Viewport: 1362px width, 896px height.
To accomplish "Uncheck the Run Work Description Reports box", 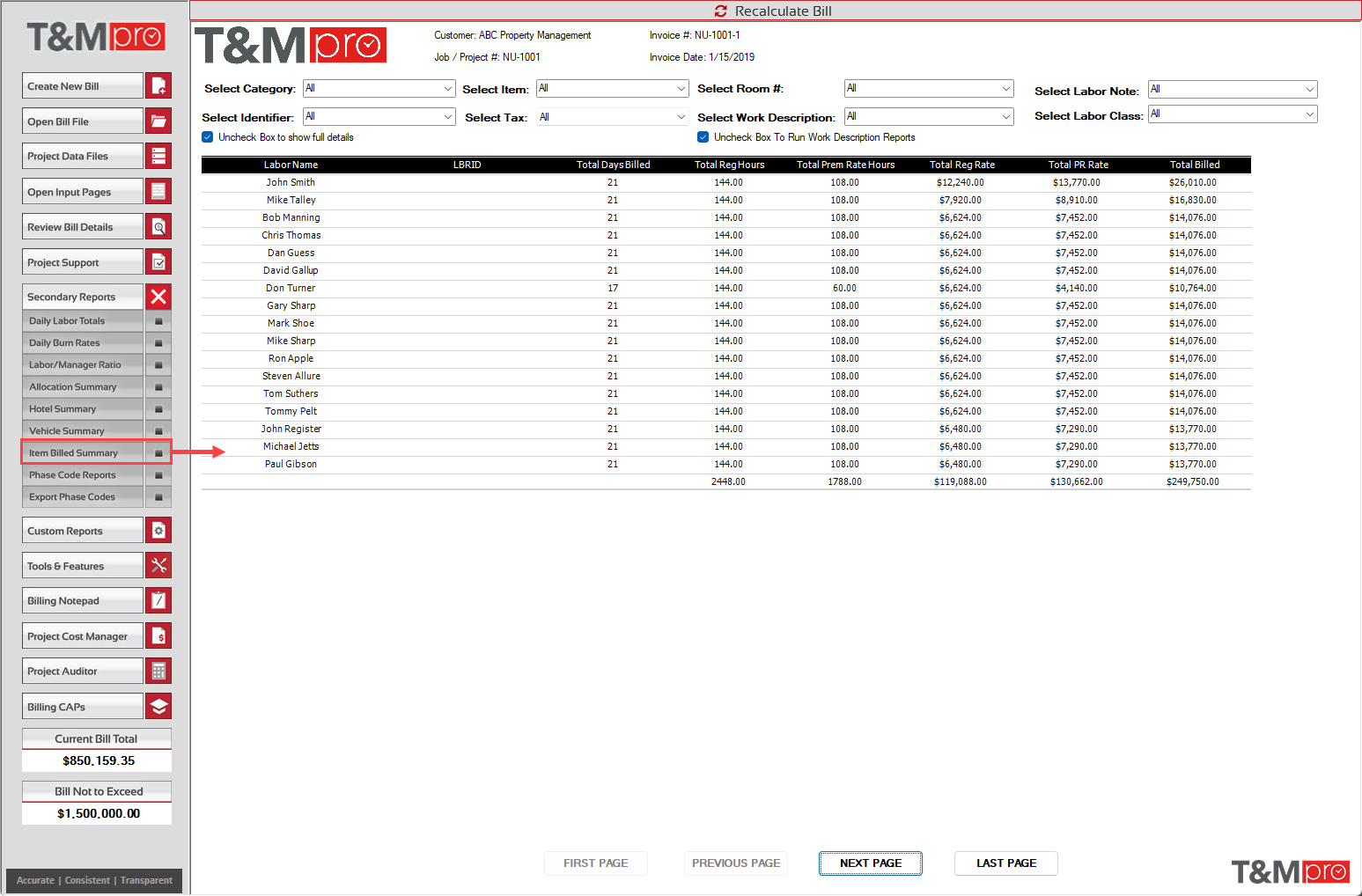I will click(703, 137).
